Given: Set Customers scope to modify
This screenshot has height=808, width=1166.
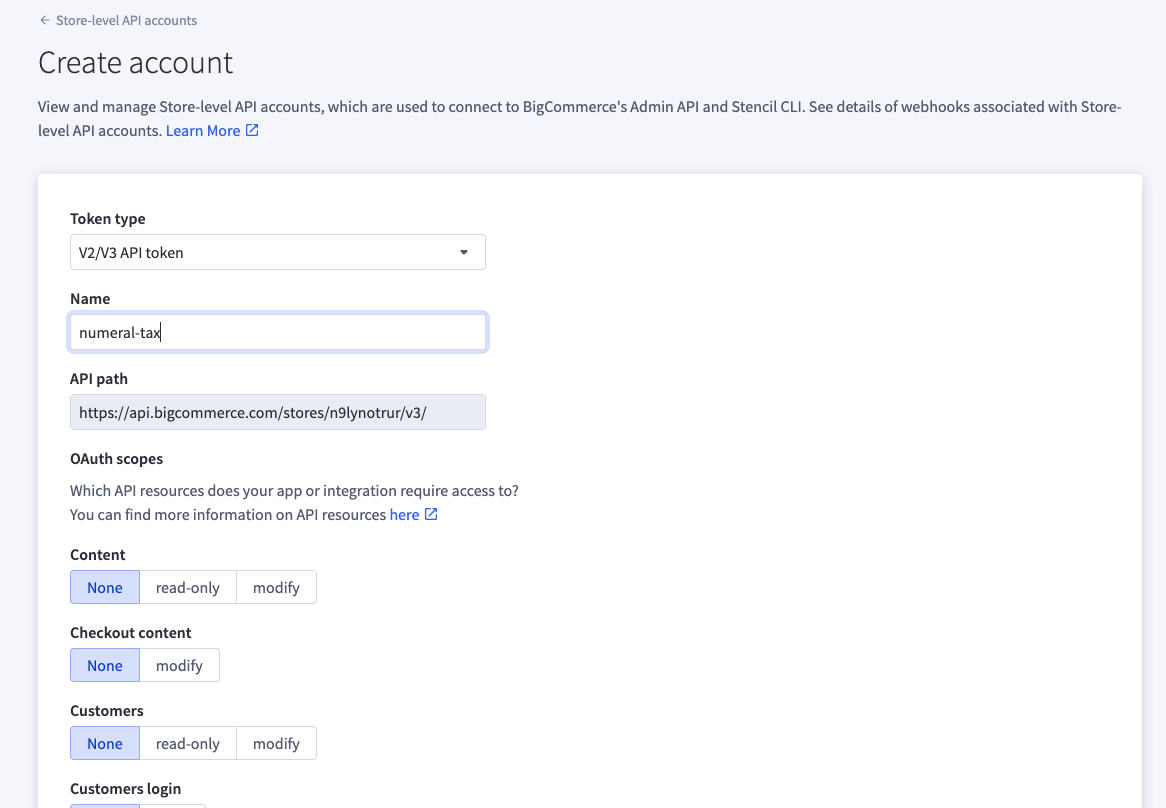Looking at the screenshot, I should [276, 743].
